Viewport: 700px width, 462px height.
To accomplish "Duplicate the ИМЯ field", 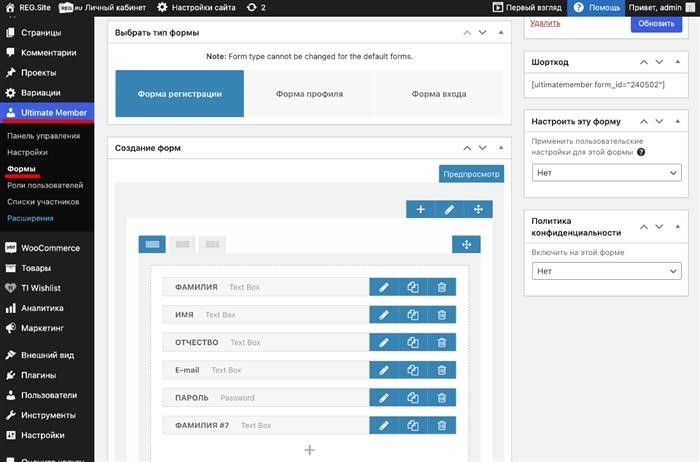I will [x=412, y=315].
